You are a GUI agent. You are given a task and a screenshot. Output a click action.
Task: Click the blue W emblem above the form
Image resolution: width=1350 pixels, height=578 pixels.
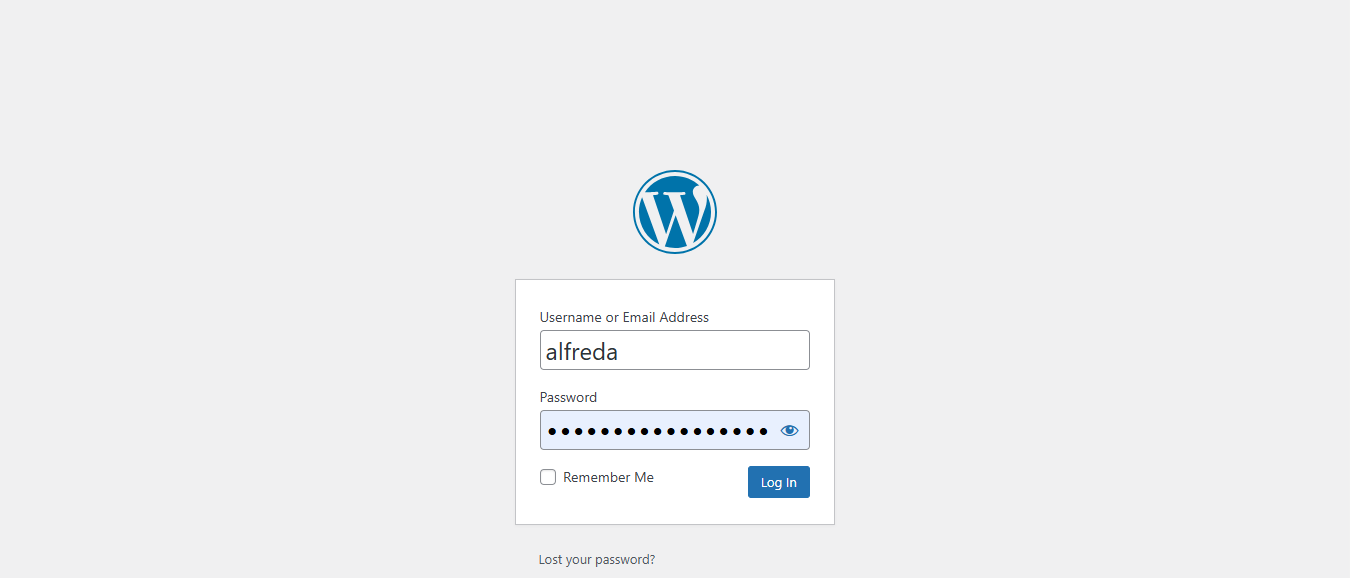[675, 212]
